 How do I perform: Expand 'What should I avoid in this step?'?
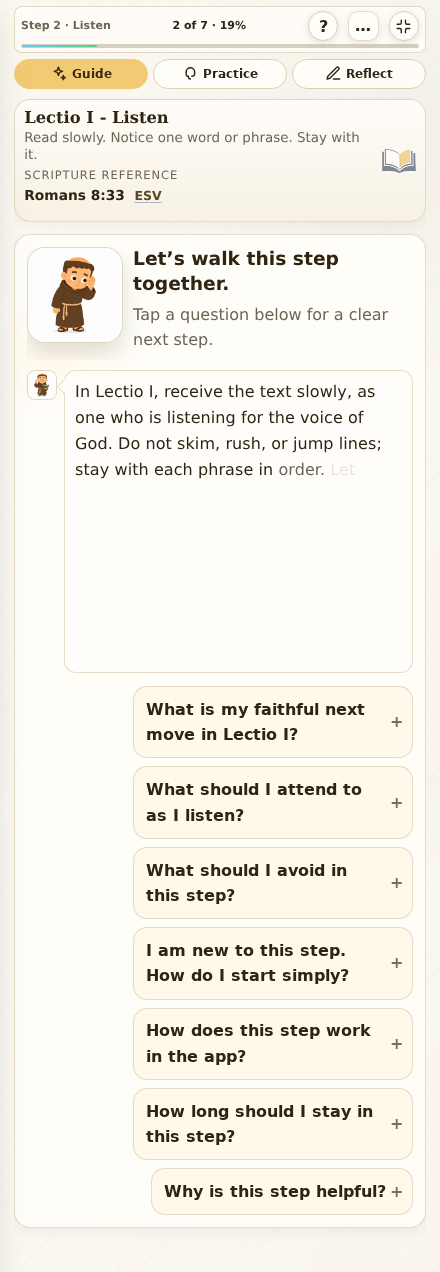tap(273, 883)
